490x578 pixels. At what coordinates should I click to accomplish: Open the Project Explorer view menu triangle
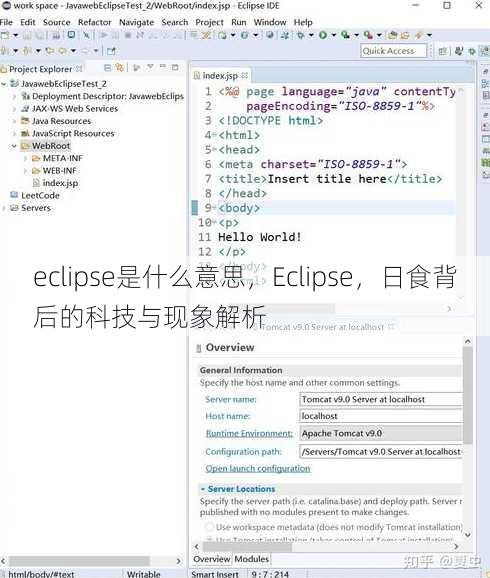(x=150, y=67)
